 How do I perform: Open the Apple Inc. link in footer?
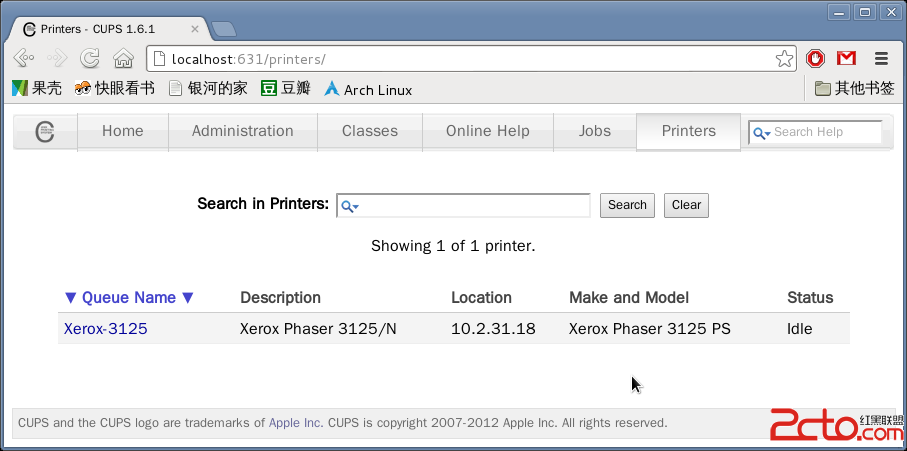click(296, 423)
